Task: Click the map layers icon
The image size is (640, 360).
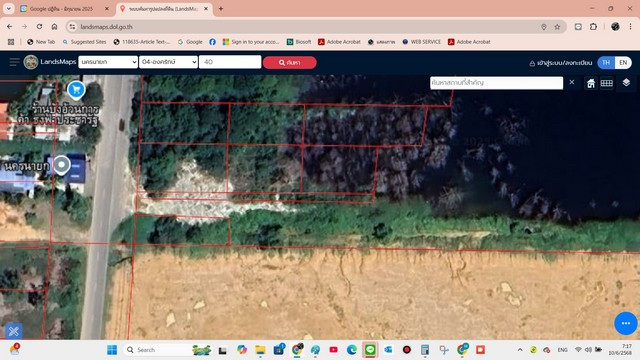Action: [626, 83]
